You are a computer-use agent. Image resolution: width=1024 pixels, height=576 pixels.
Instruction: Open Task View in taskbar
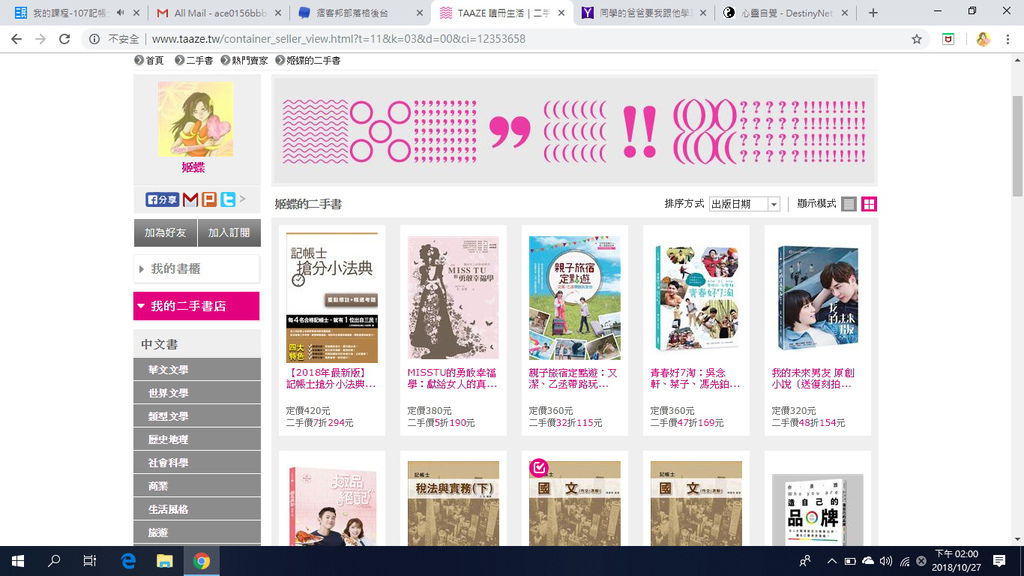pyautogui.click(x=89, y=561)
